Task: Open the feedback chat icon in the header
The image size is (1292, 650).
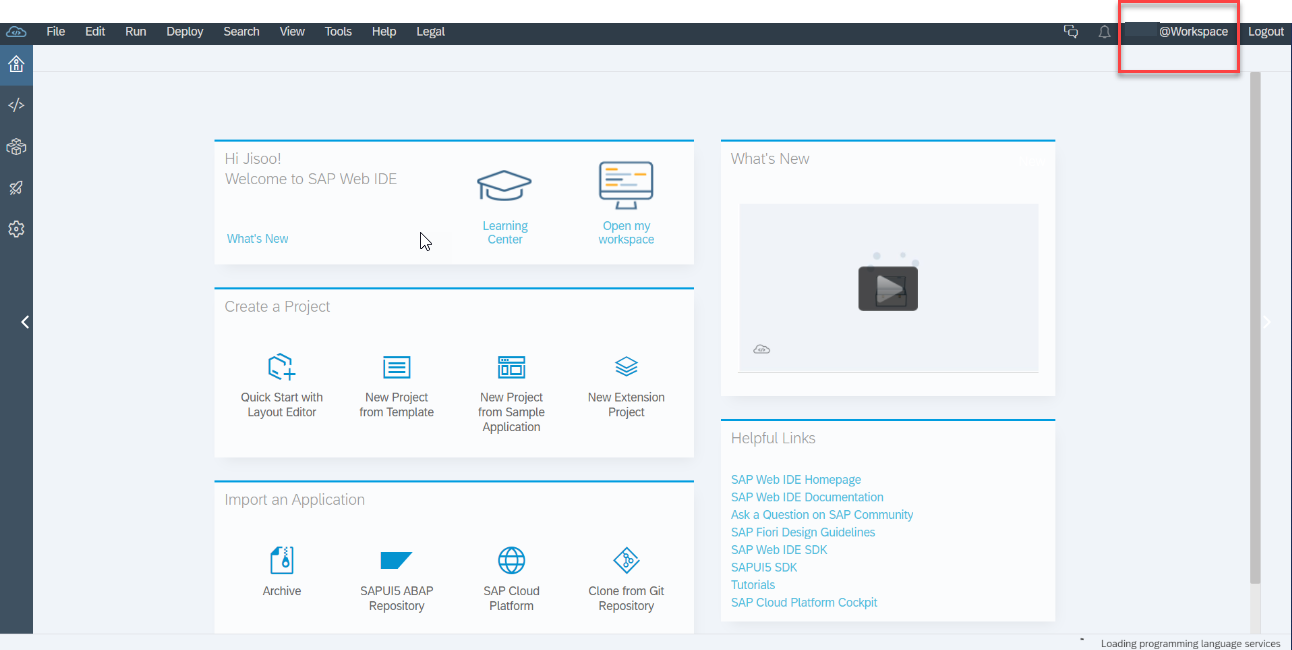Action: [1071, 32]
